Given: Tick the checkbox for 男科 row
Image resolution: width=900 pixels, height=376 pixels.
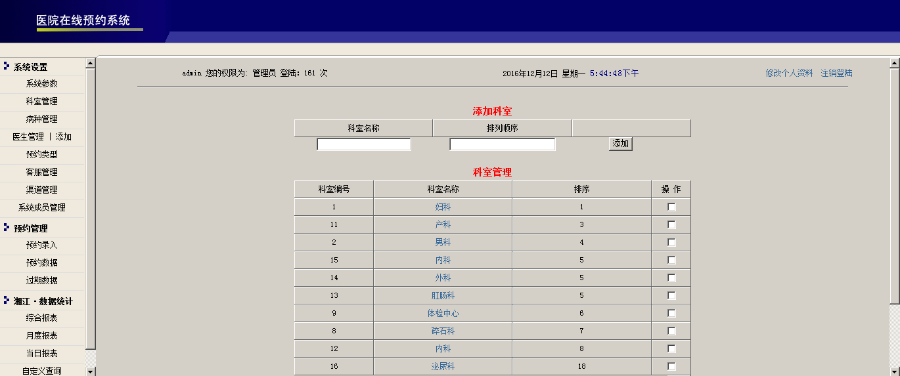Looking at the screenshot, I should click(x=671, y=243).
